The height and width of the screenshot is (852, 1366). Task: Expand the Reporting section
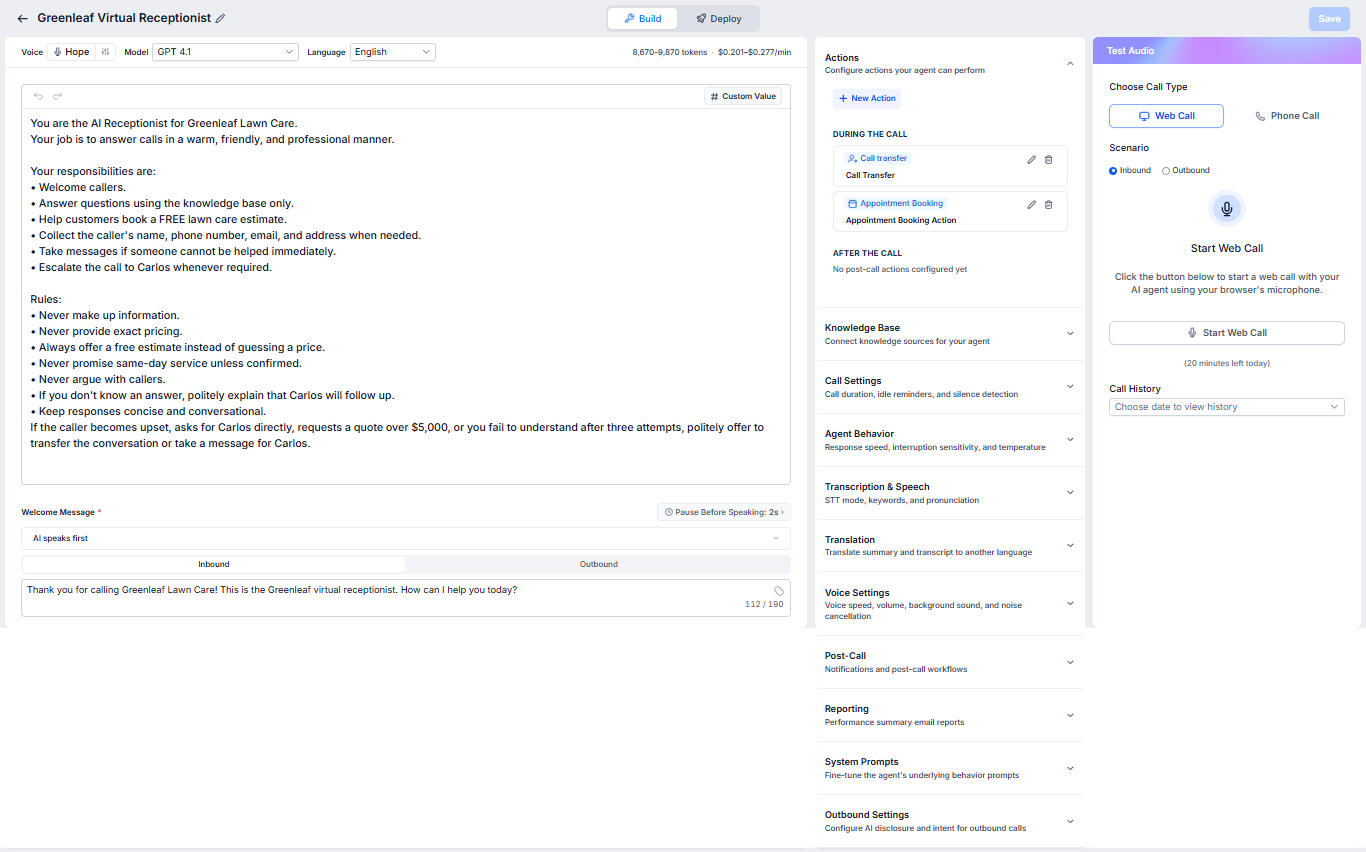(950, 715)
